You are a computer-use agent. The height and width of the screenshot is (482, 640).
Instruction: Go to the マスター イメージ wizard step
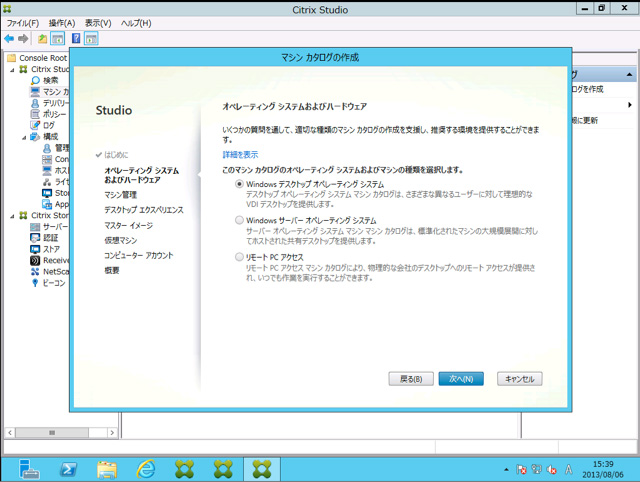(129, 225)
